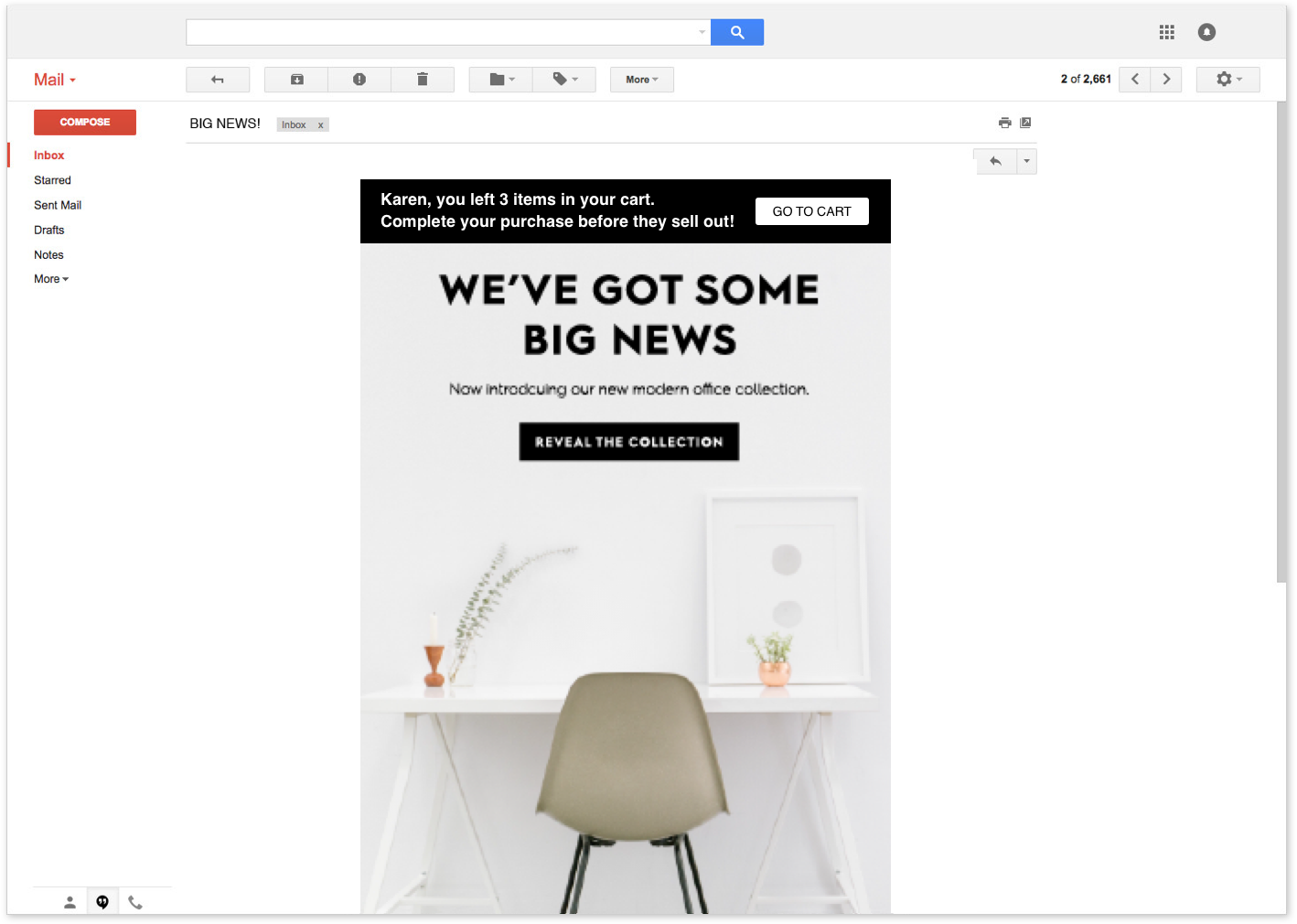
Task: Click the blue search button
Action: tap(736, 32)
